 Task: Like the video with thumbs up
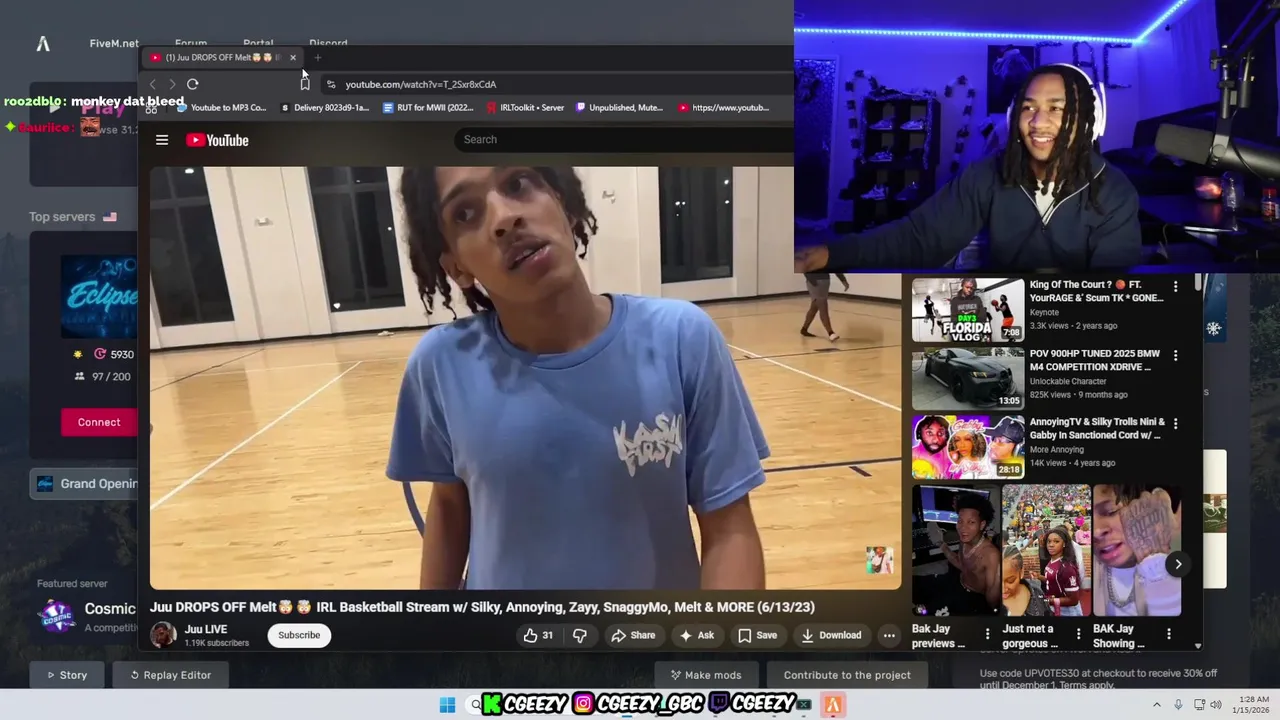(x=538, y=635)
